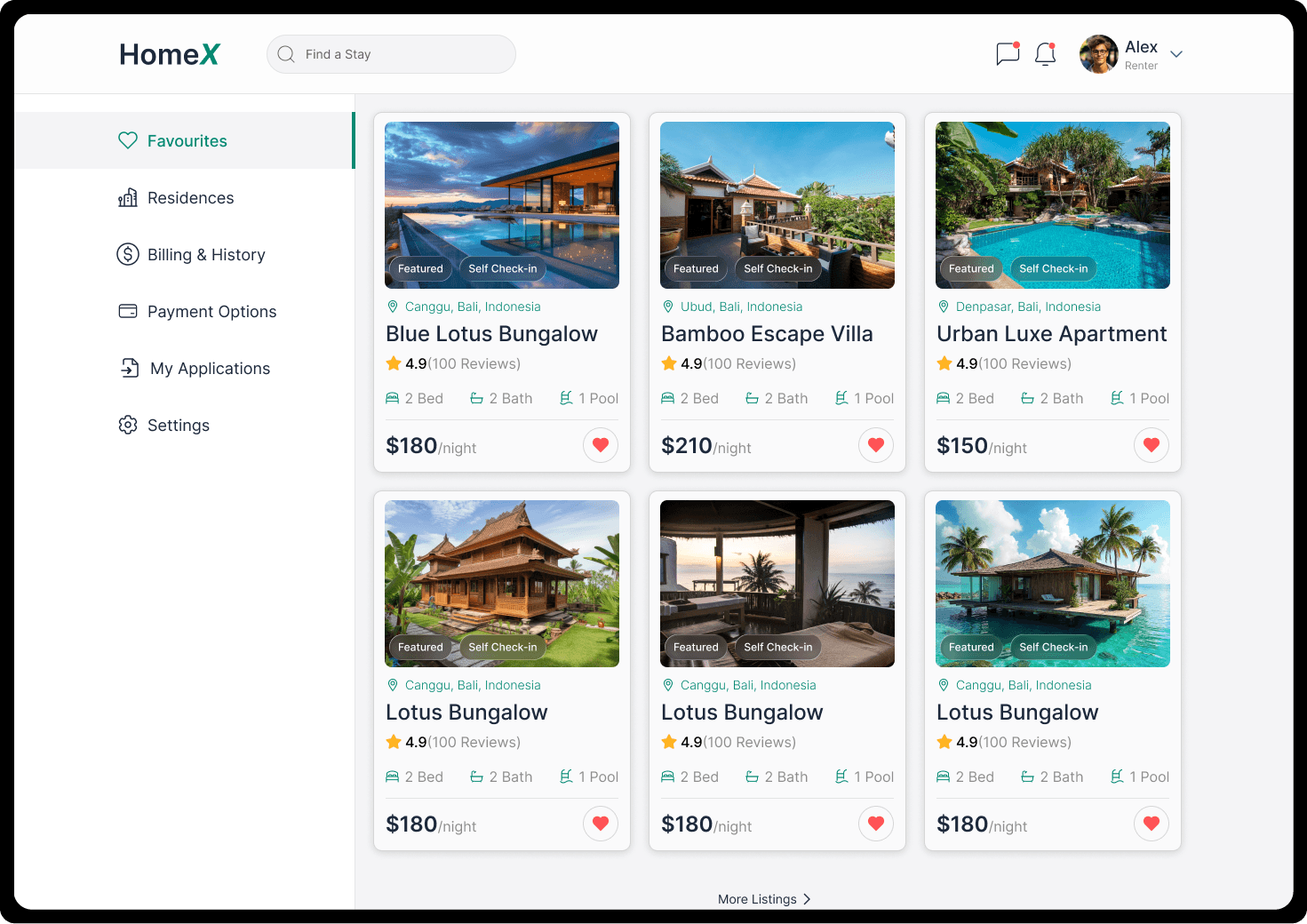Click the HomeX logo
Viewport: 1307px width, 924px height.
click(169, 54)
